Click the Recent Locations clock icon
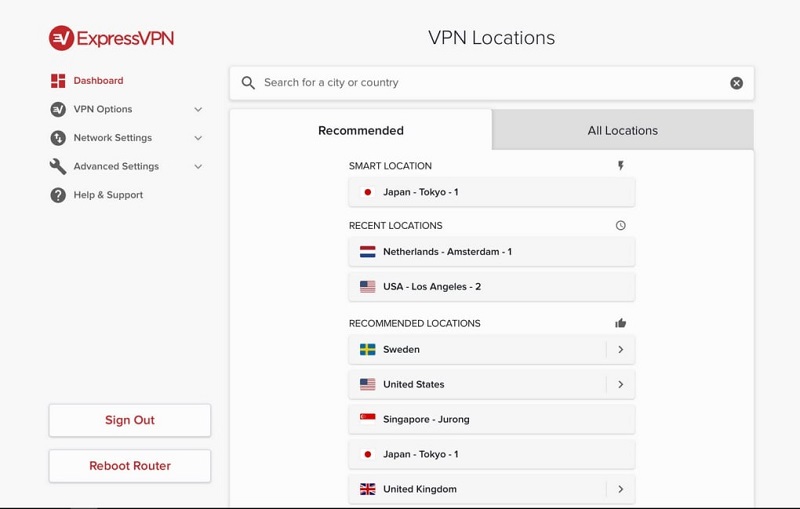This screenshot has width=800, height=509. coord(620,225)
